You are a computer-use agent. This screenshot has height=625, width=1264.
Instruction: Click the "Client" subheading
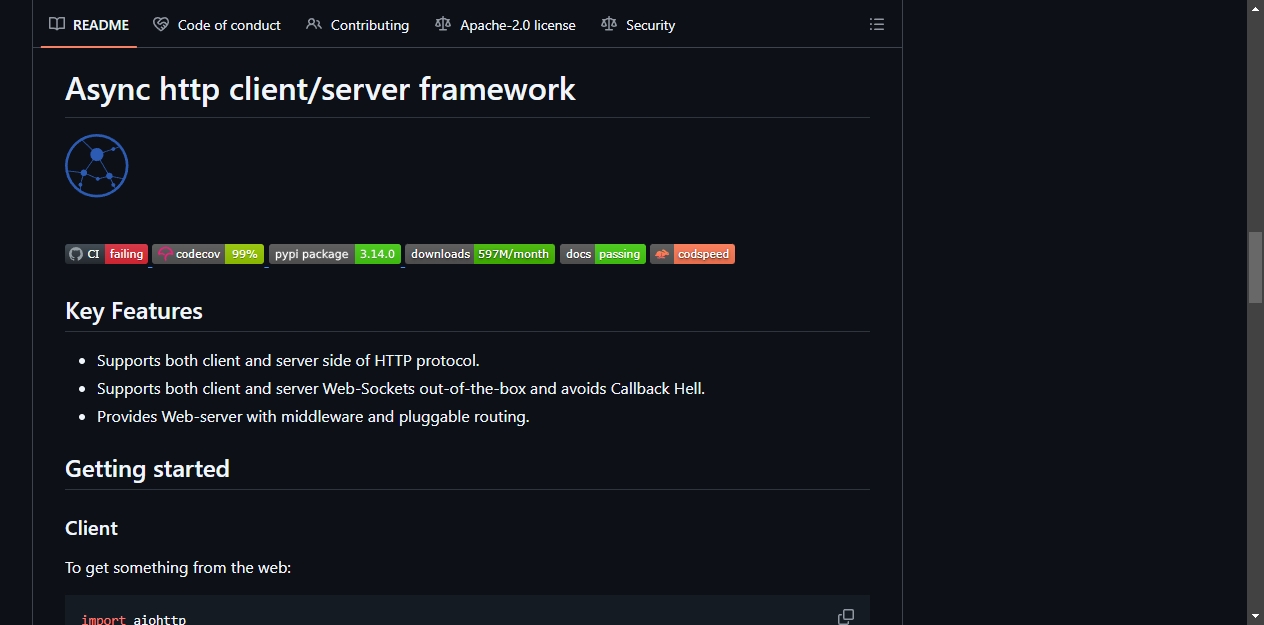pyautogui.click(x=91, y=528)
